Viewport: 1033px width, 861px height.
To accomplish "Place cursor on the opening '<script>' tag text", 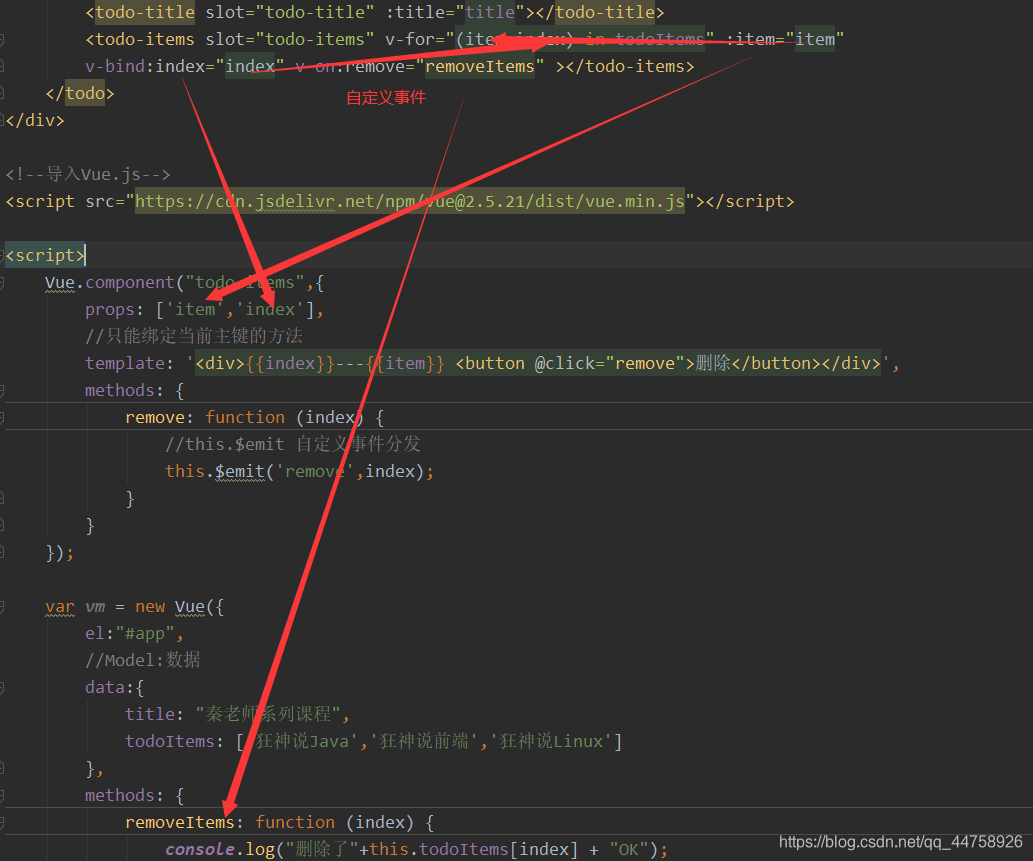I will pos(45,256).
